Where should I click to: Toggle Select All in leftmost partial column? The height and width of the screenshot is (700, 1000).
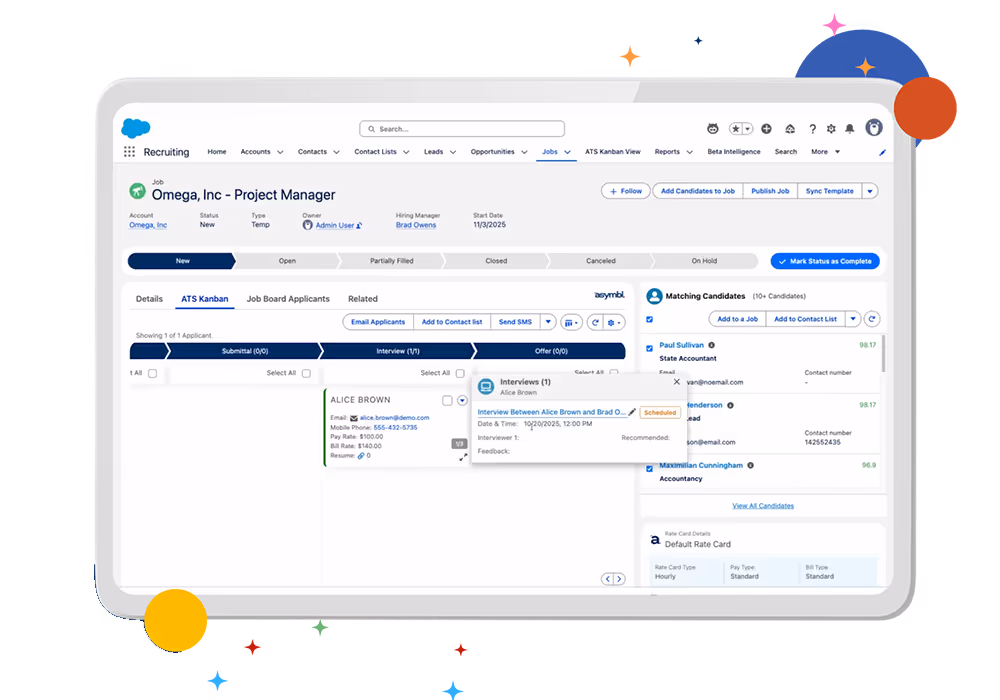(x=152, y=373)
